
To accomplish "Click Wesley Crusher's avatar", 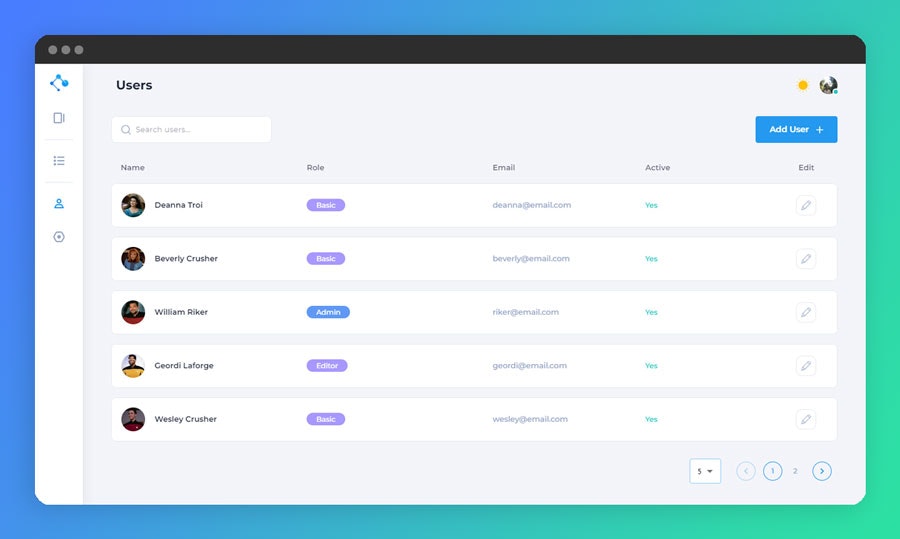I will 133,420.
